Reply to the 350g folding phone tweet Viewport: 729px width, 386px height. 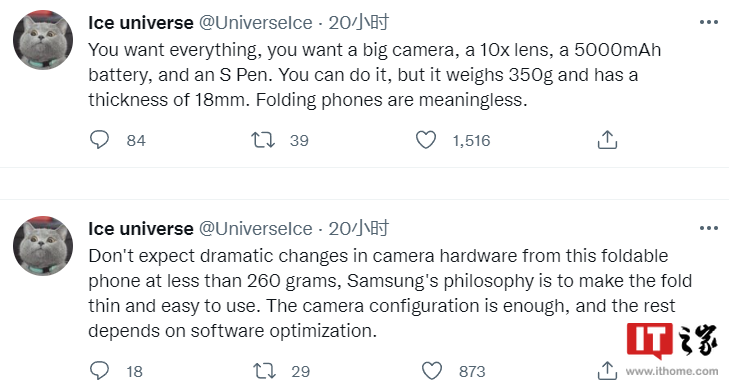(x=99, y=140)
